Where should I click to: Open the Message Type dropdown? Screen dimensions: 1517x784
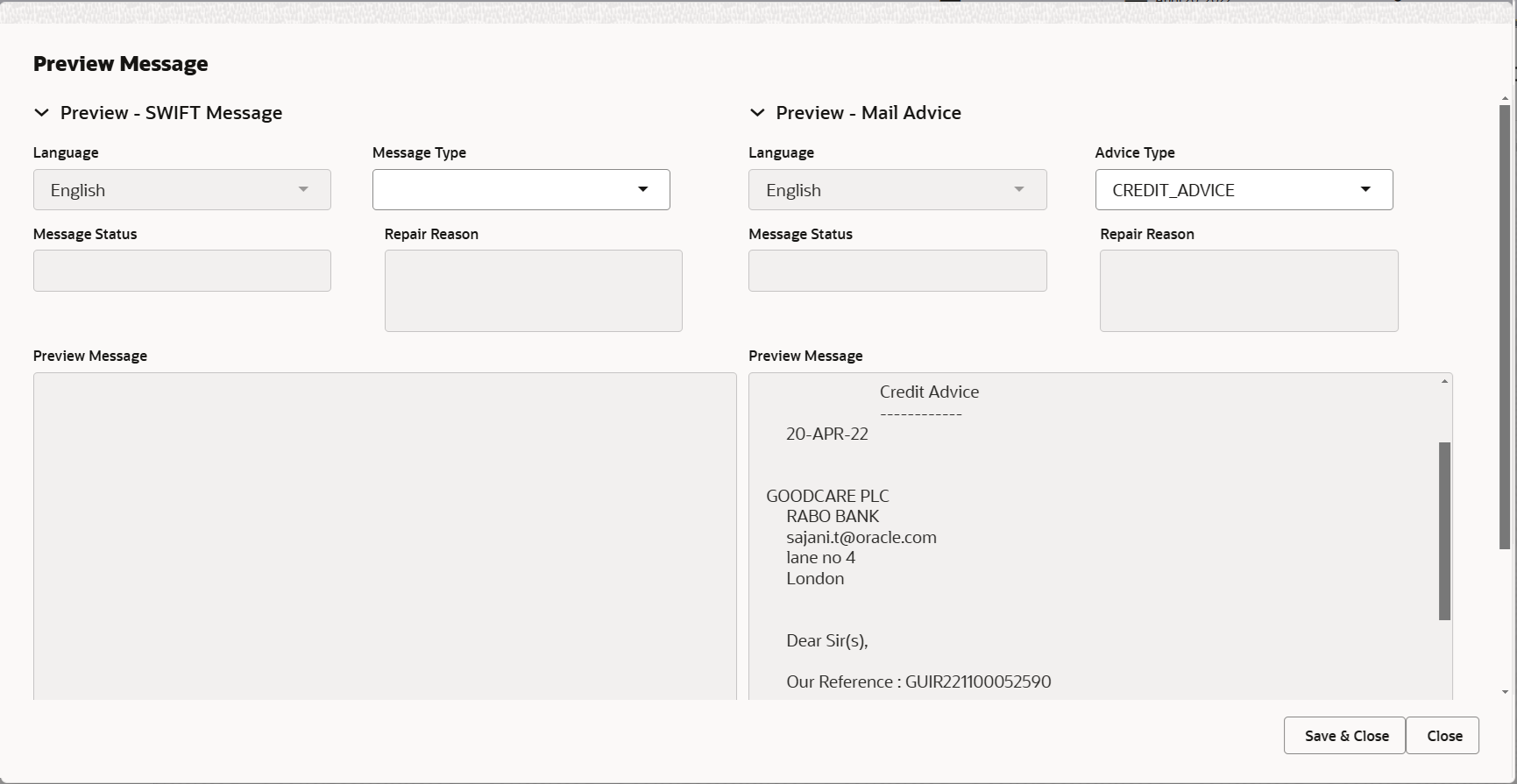[521, 190]
